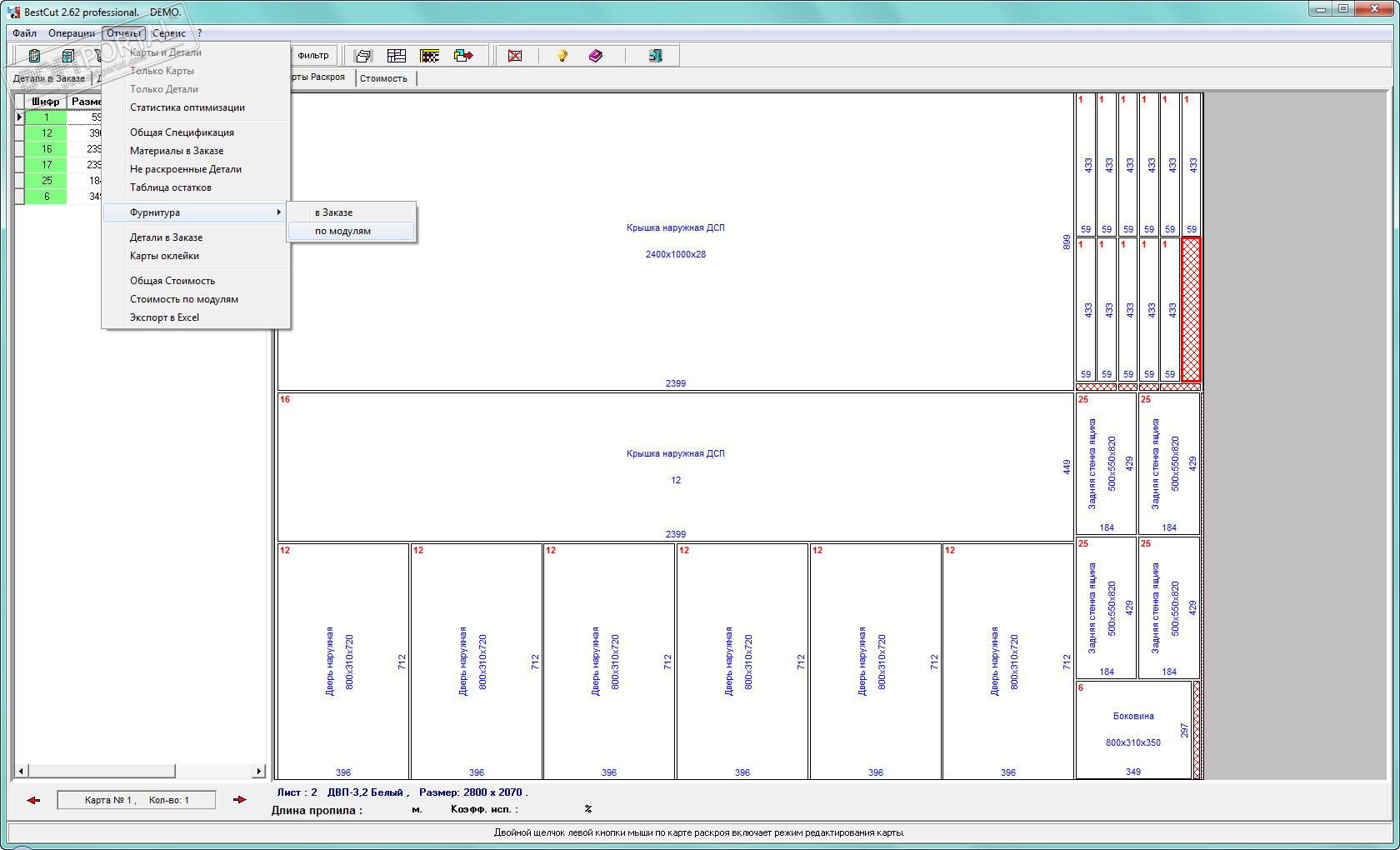Select part 16 labeled Крышка наружная ДСП 12

[676, 467]
